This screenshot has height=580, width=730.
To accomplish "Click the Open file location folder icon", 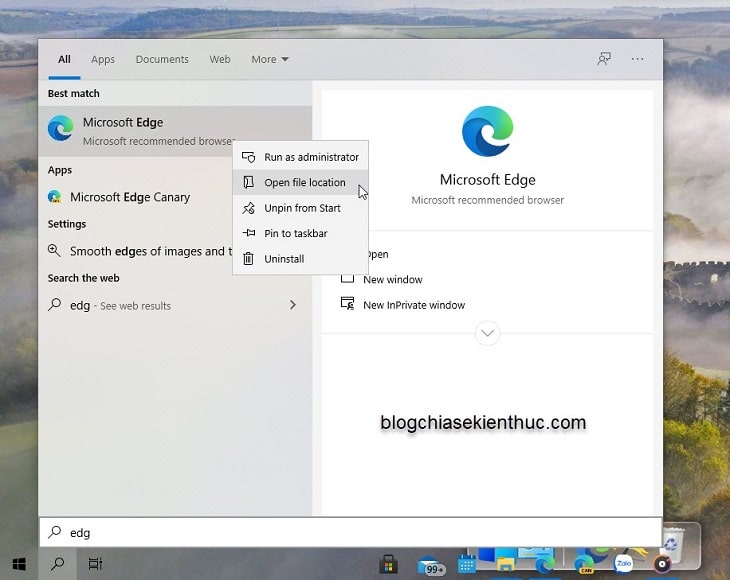I will click(x=249, y=182).
